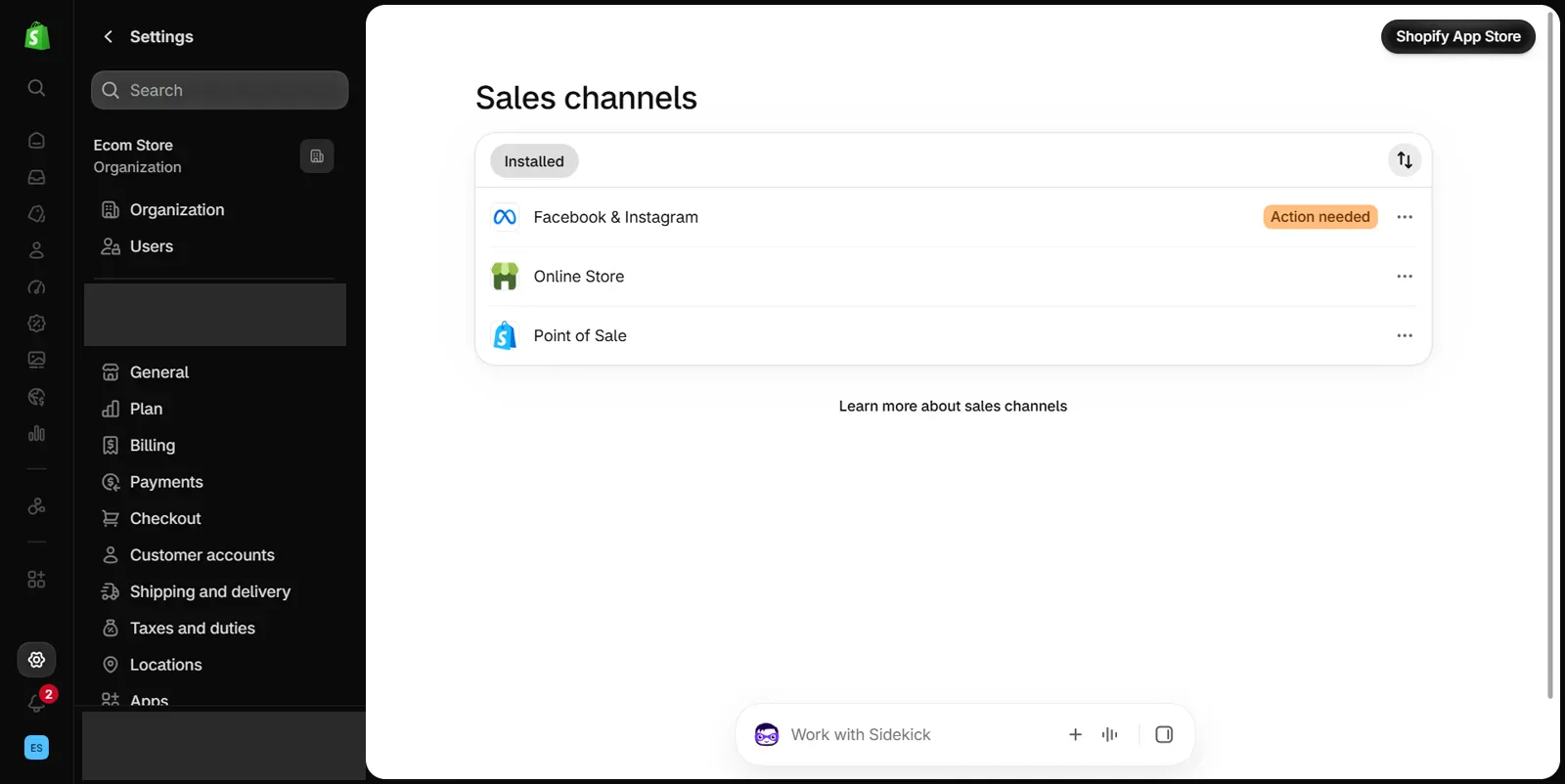
Task: Sort the sales channels list
Action: pyautogui.click(x=1405, y=160)
